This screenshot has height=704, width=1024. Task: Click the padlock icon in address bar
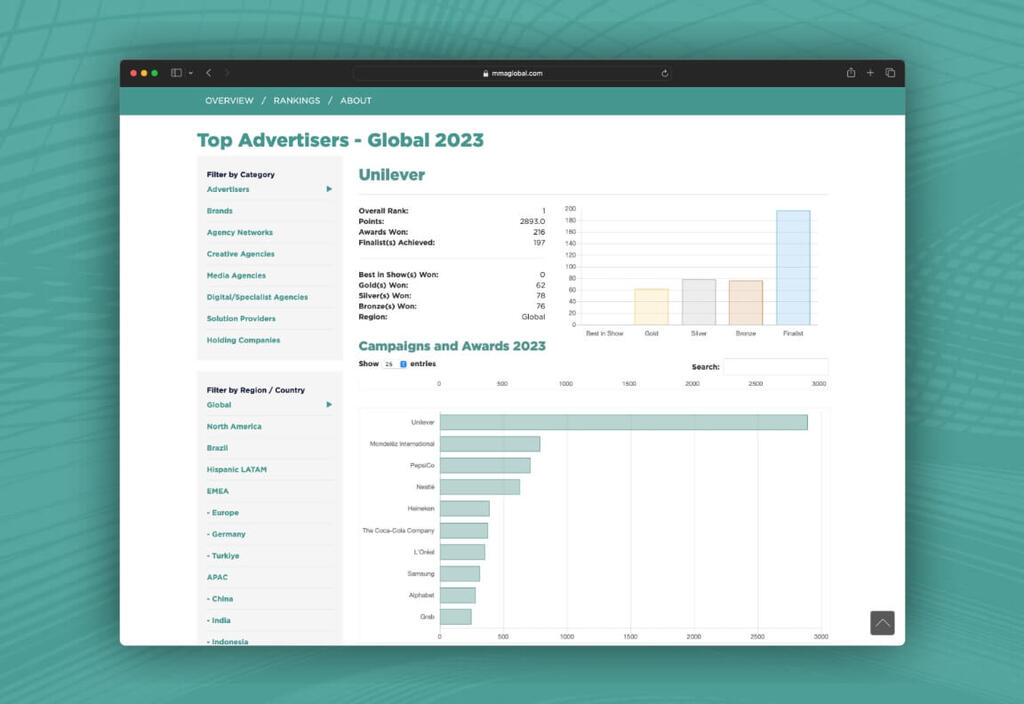tap(486, 73)
